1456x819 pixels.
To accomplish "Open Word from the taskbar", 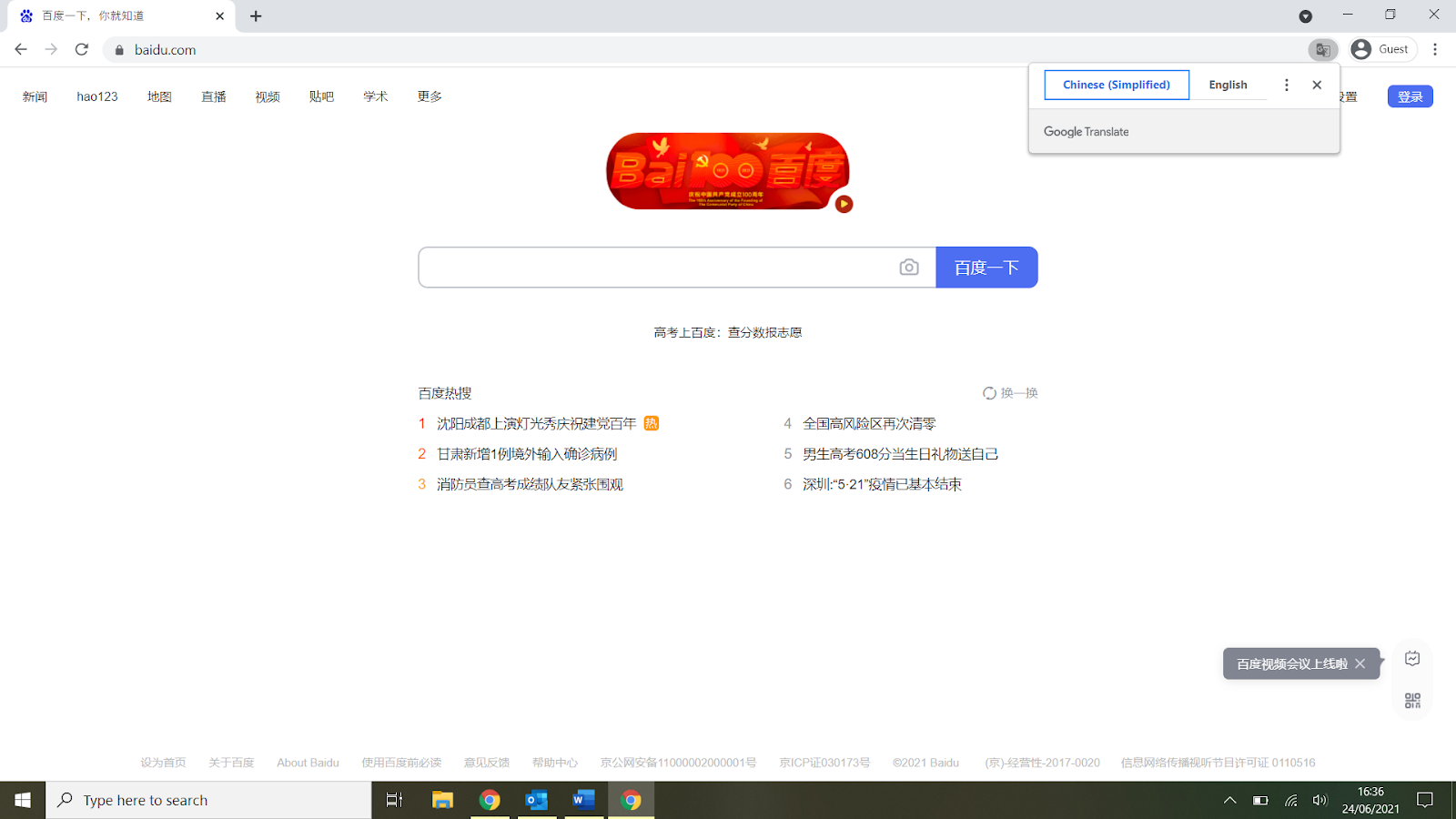I will coord(584,800).
